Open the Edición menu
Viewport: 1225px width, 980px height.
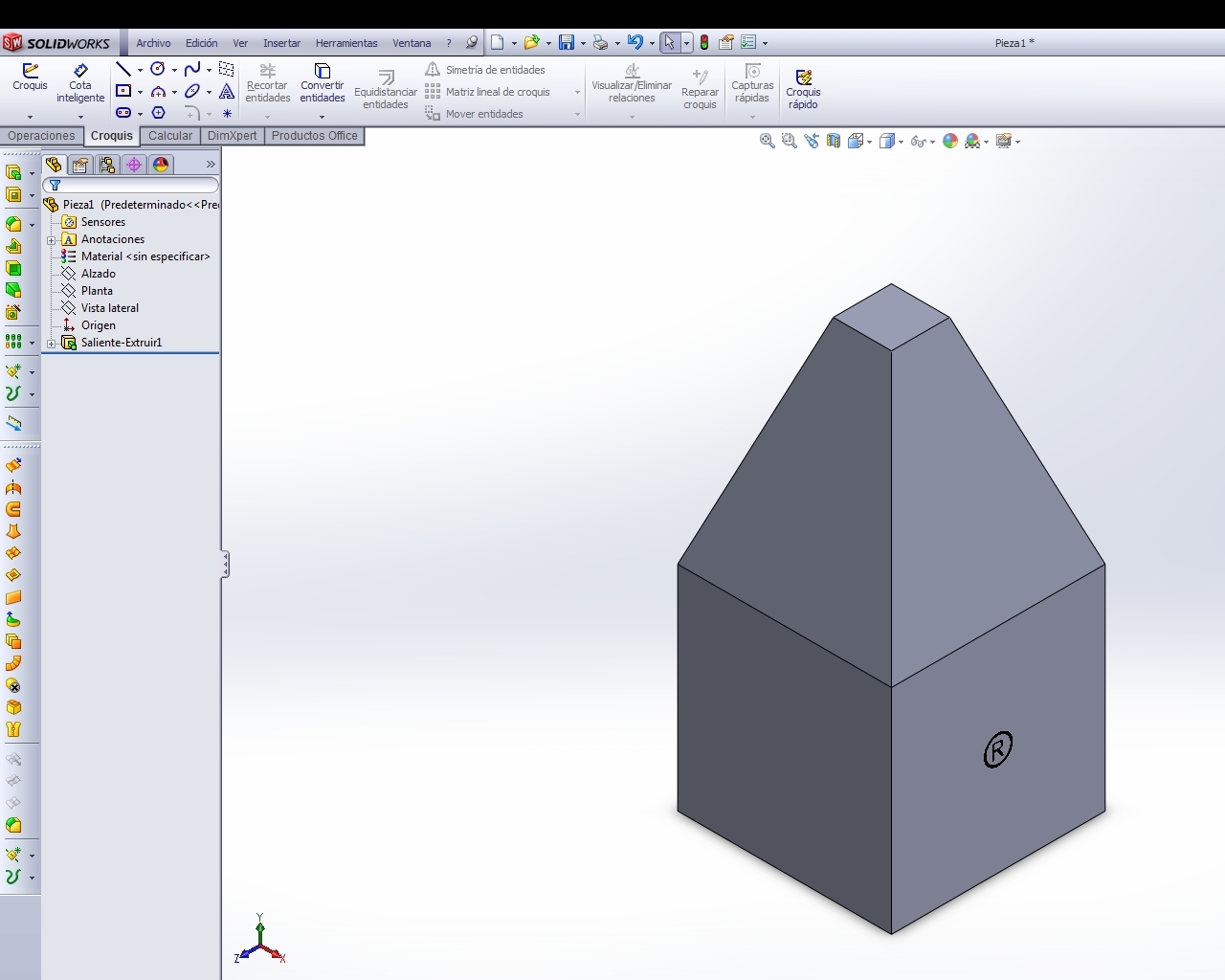tap(201, 43)
